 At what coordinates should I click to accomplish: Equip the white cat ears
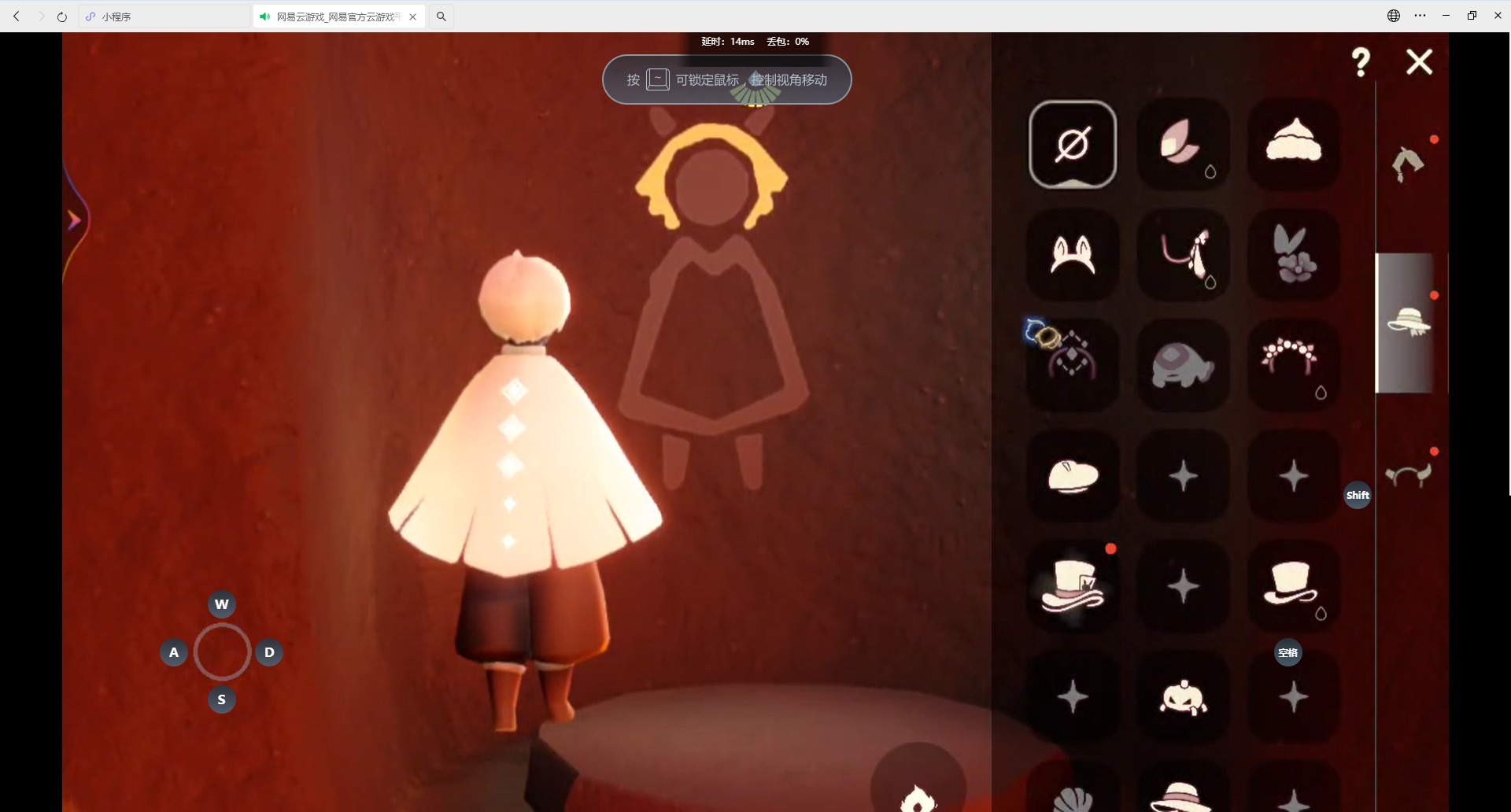(1073, 255)
